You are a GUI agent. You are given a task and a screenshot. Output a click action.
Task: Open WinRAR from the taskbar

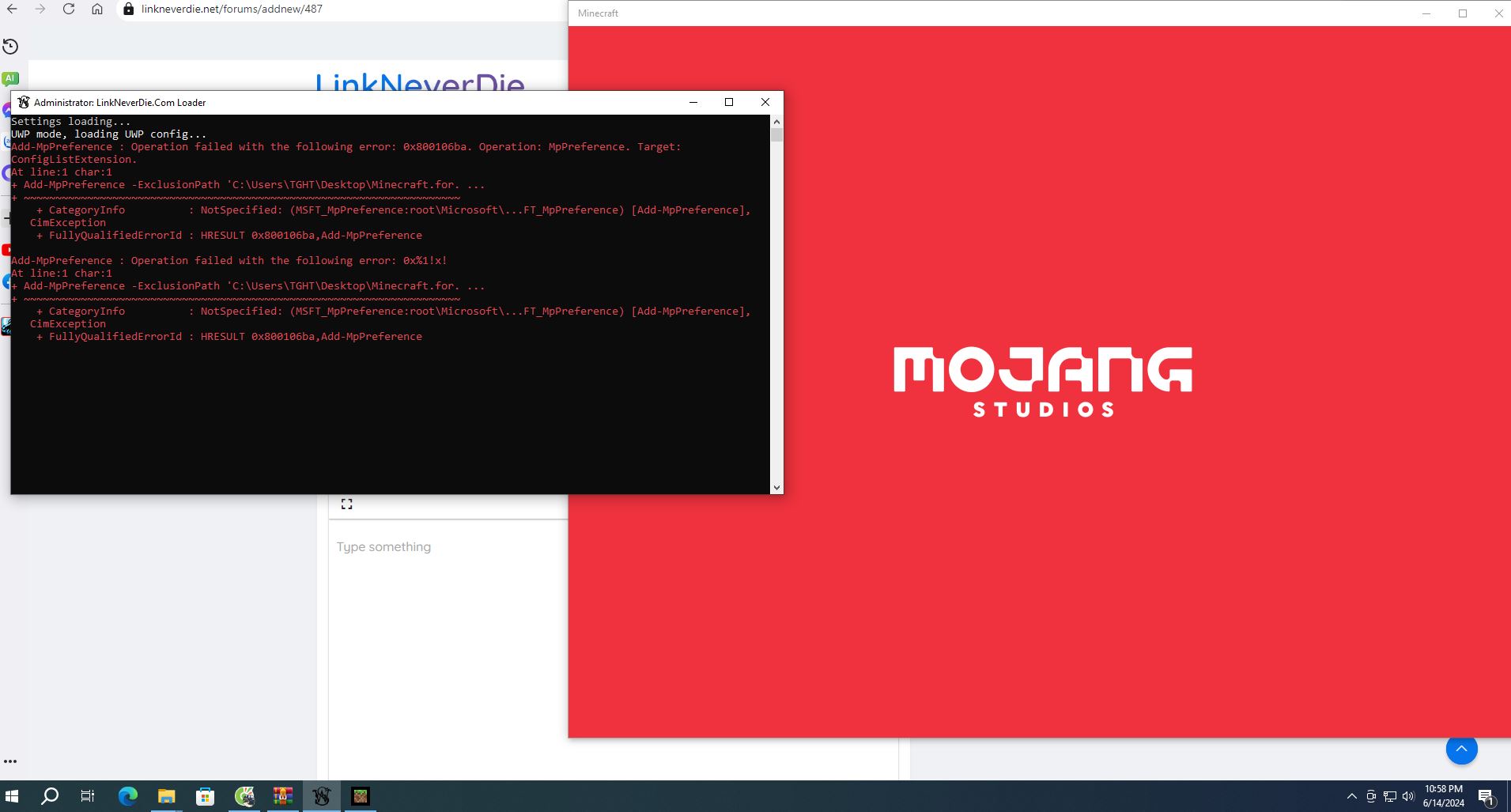coord(282,796)
